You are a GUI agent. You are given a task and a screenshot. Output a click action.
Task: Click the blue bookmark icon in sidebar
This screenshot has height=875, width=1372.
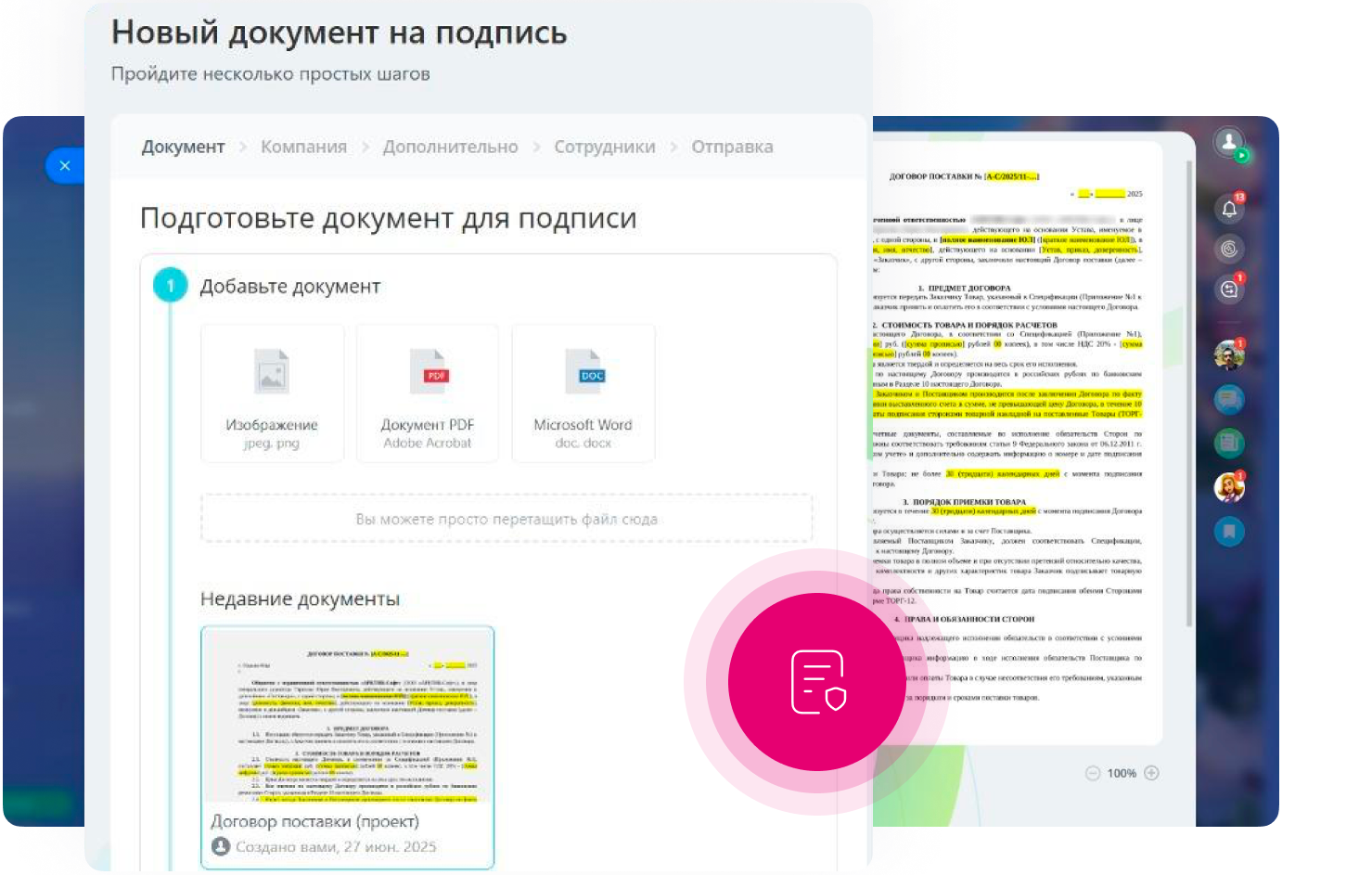1229,532
